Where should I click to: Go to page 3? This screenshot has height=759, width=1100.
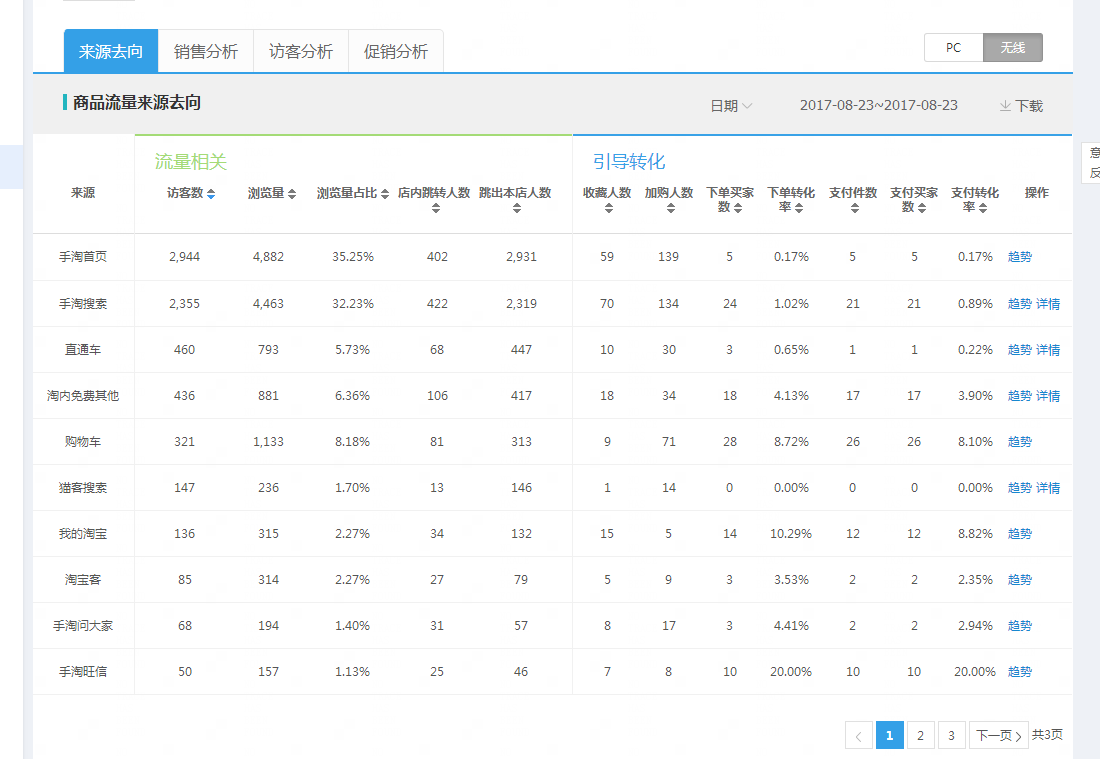coord(951,735)
